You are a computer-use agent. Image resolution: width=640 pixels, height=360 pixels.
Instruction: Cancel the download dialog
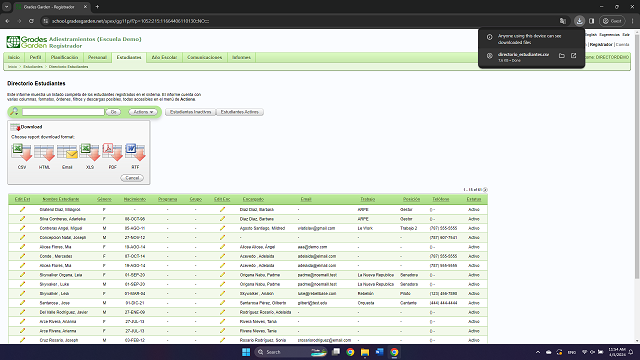pos(132,178)
